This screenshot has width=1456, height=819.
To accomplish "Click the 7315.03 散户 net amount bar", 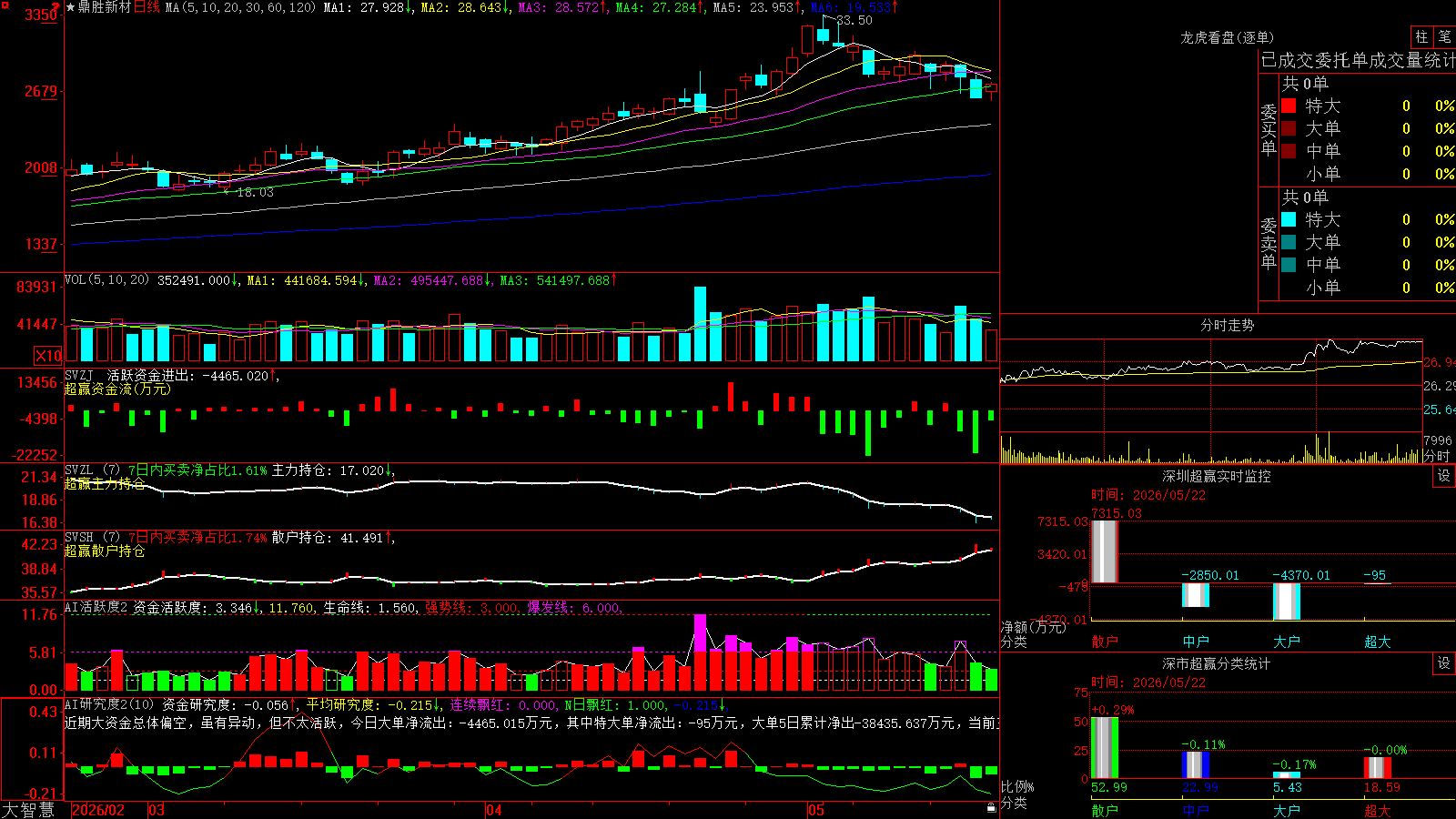I will (1105, 551).
